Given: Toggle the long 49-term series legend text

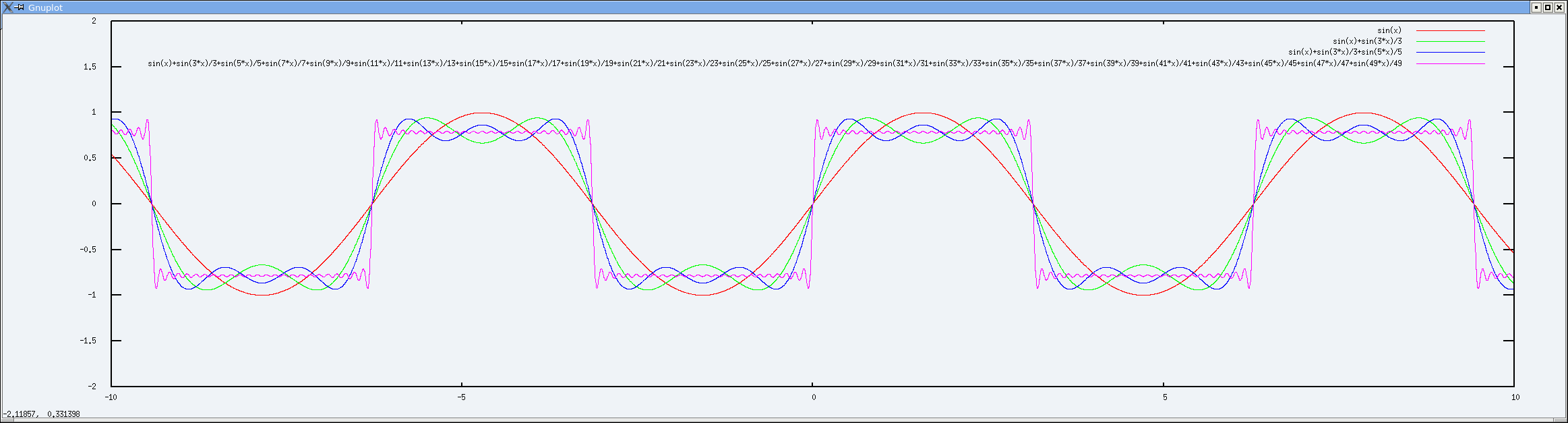Looking at the screenshot, I should pyautogui.click(x=775, y=63).
